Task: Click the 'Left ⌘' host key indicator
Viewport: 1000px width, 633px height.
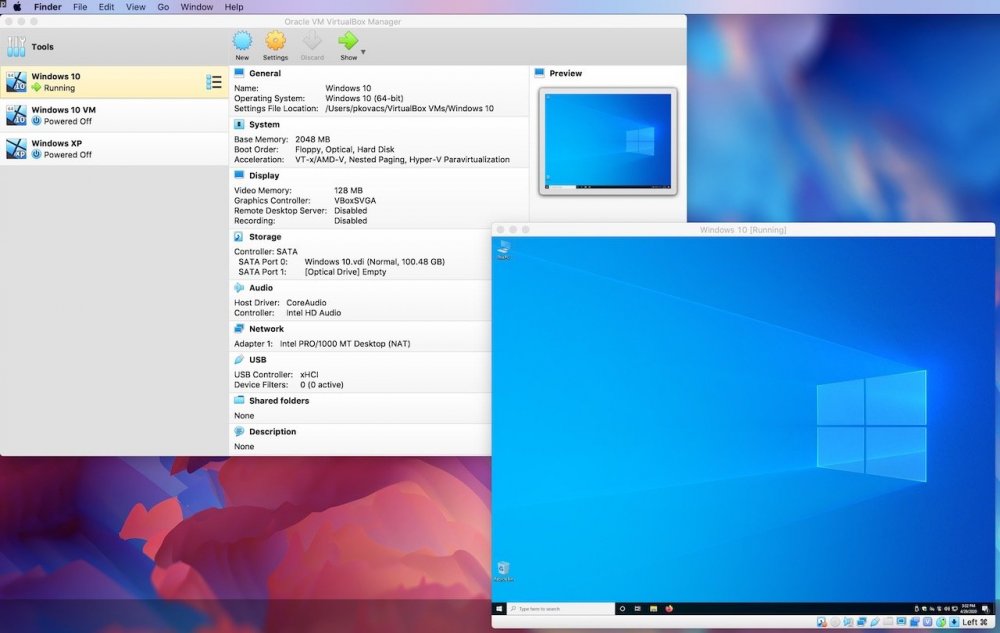Action: tap(976, 622)
